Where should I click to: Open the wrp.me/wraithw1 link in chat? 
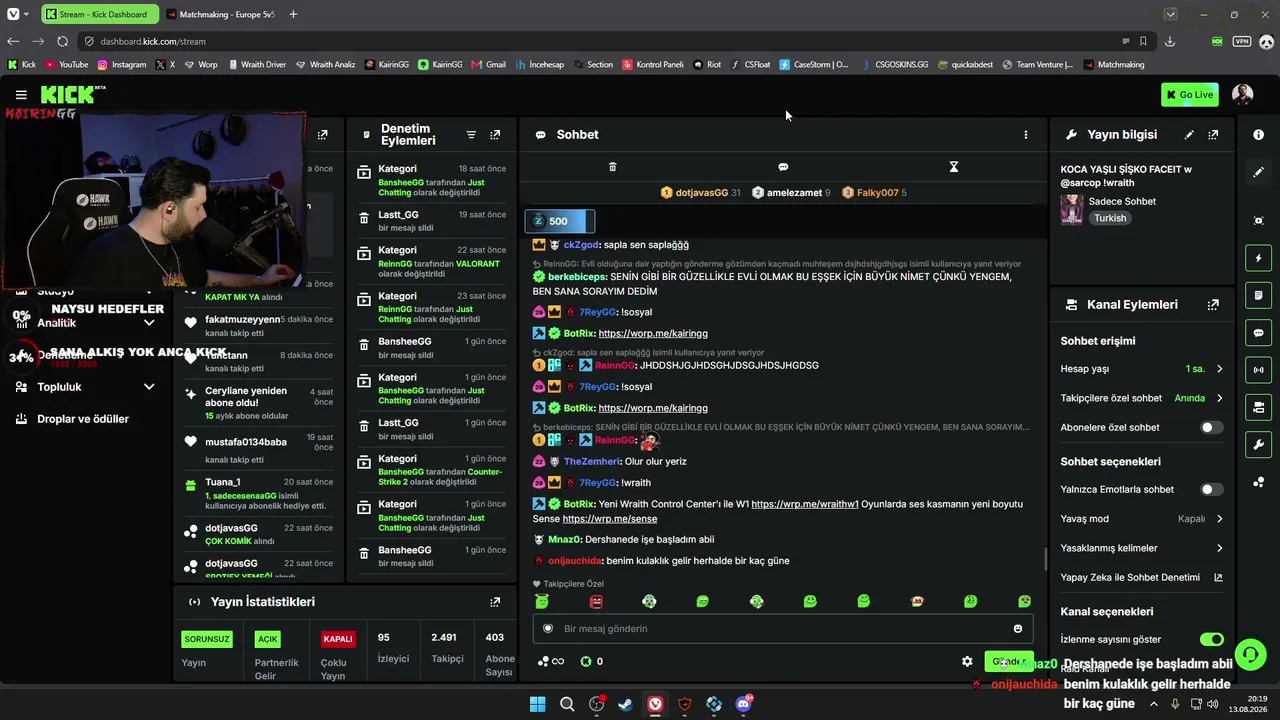(x=805, y=504)
